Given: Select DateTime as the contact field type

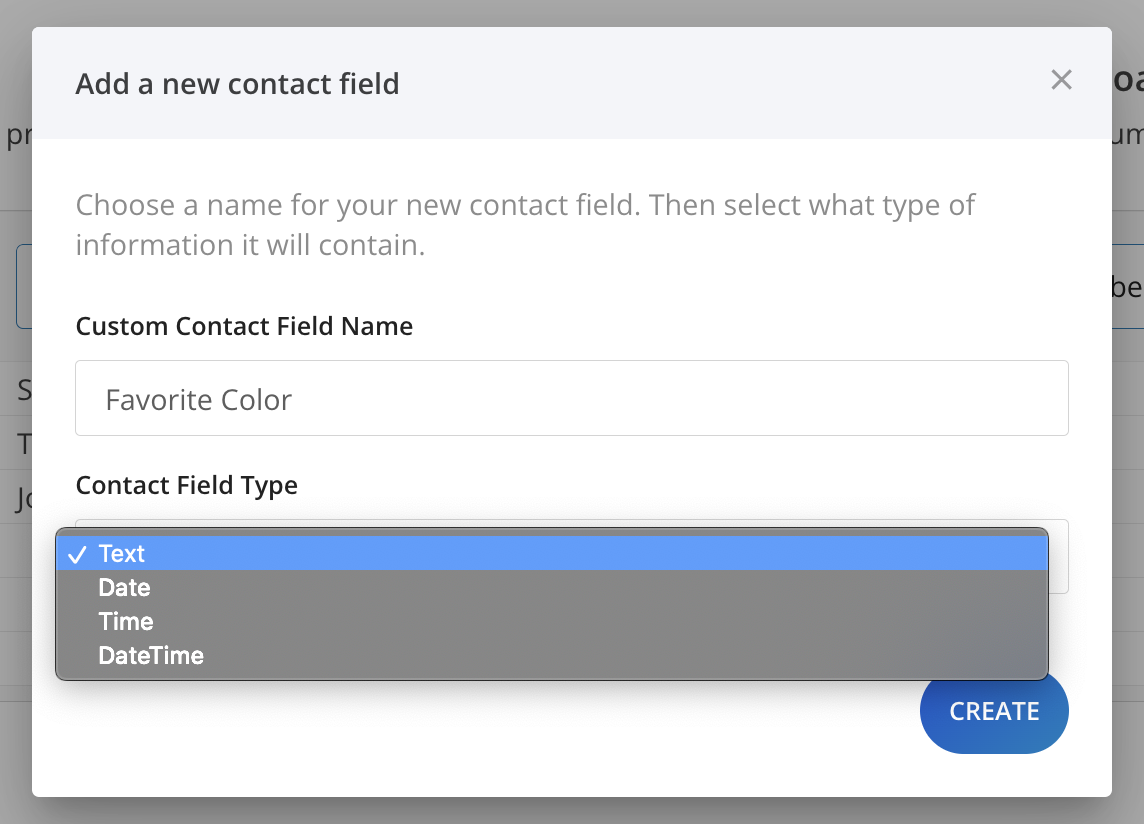Looking at the screenshot, I should click(x=151, y=656).
